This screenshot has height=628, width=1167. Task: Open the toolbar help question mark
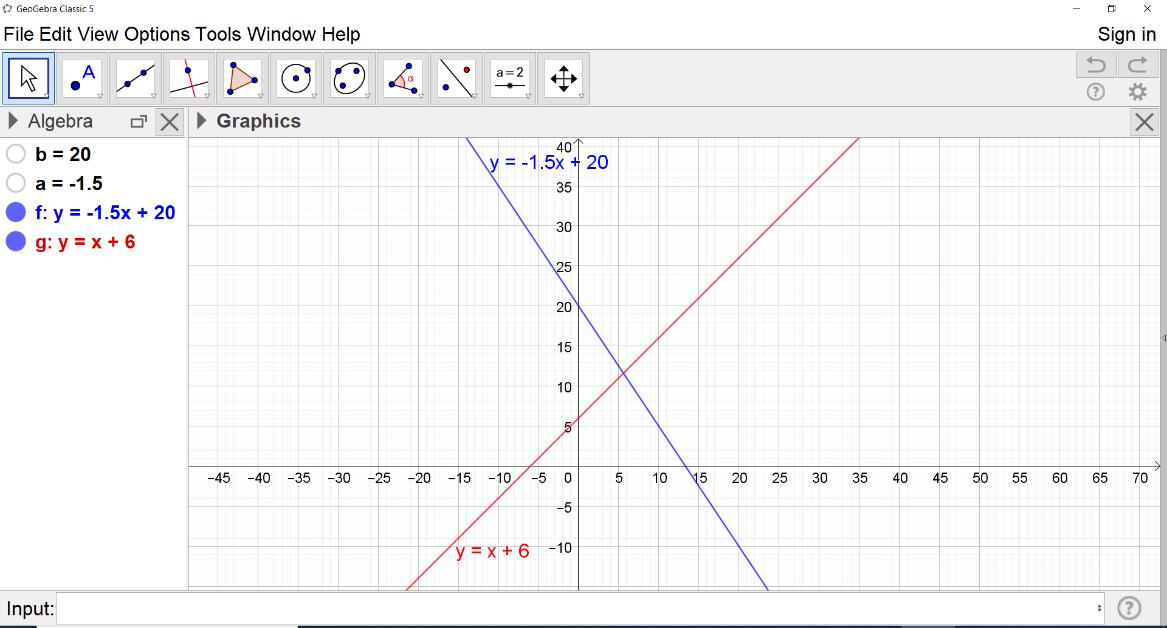click(x=1096, y=92)
